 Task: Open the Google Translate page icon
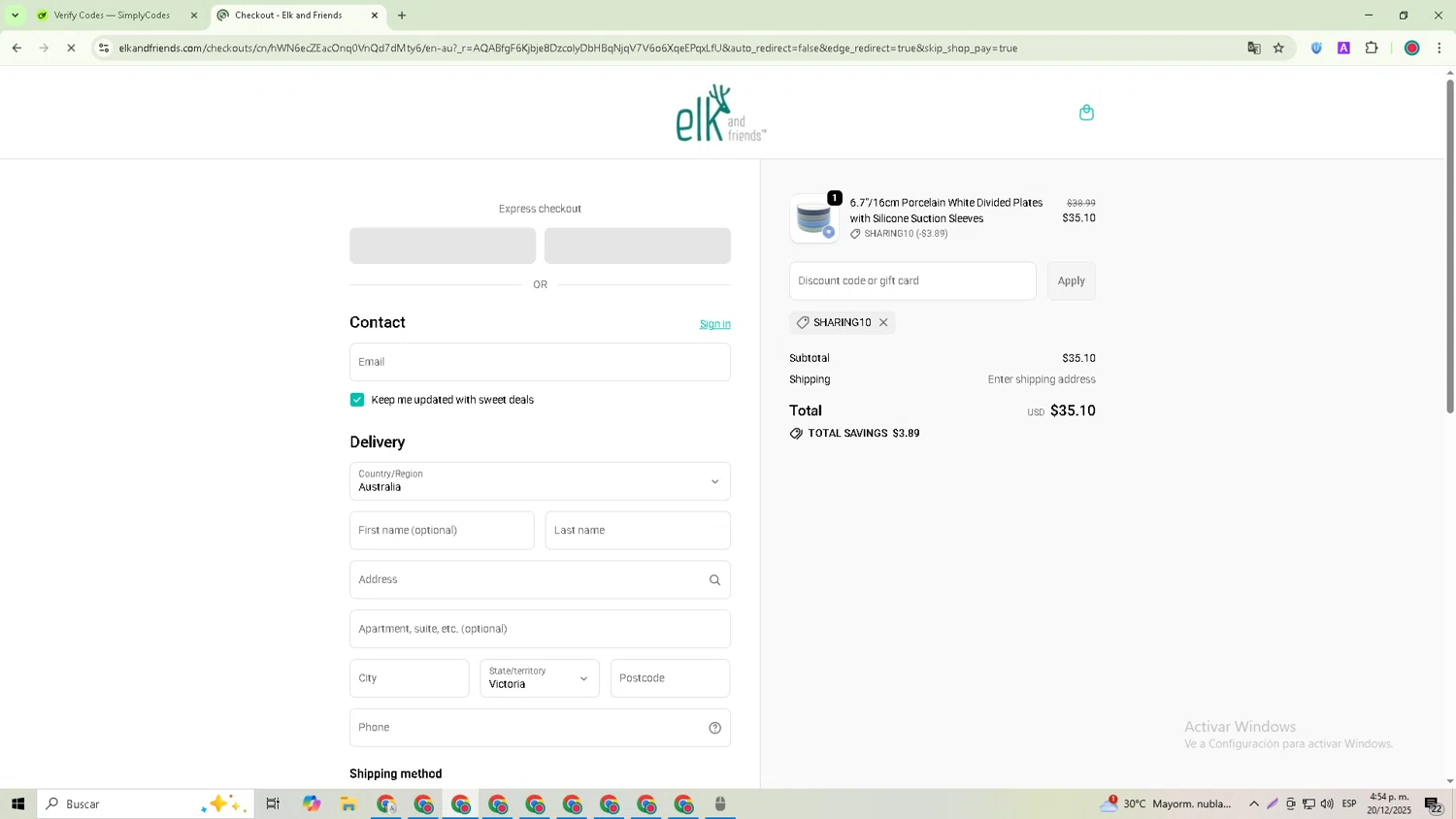click(x=1253, y=48)
